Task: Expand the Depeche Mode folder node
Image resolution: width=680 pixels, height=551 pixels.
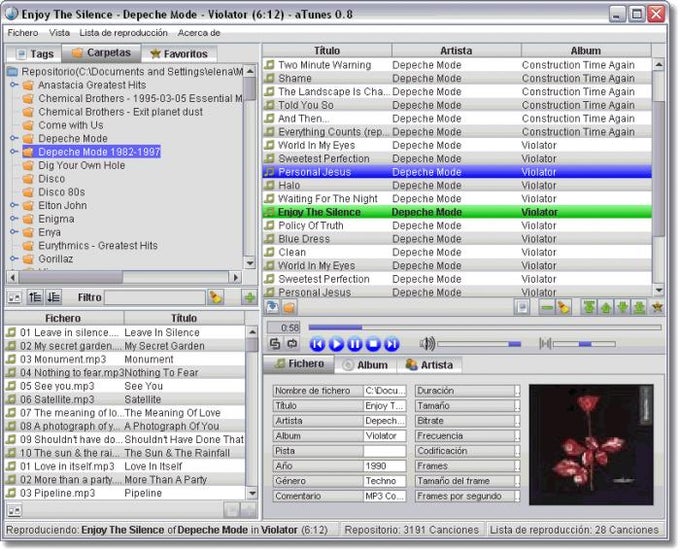Action: point(14,138)
